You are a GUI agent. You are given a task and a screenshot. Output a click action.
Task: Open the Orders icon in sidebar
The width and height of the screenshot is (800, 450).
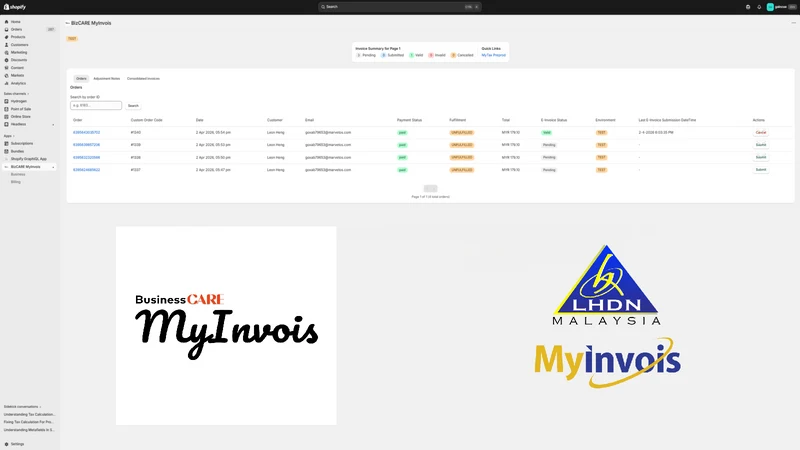pos(7,30)
